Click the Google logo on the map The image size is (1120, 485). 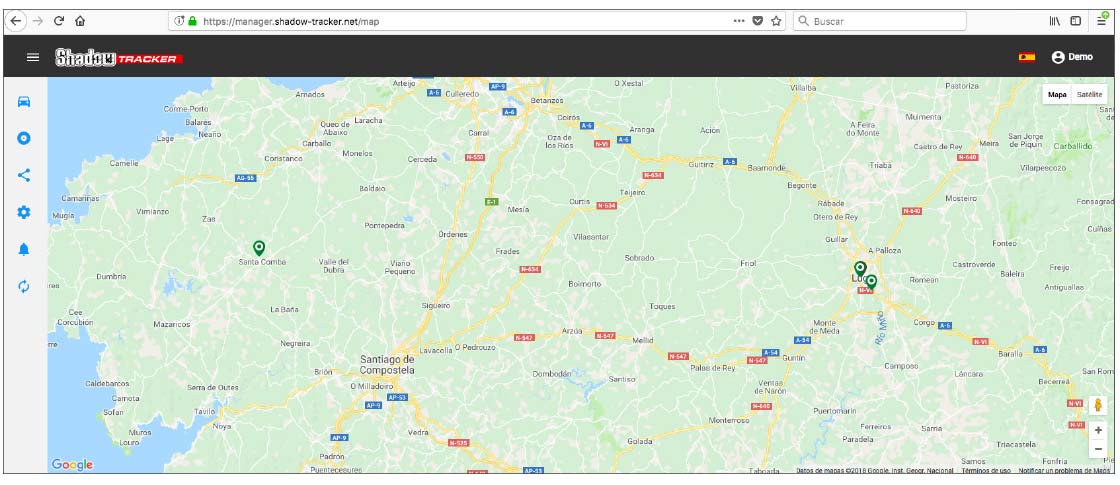[x=72, y=465]
